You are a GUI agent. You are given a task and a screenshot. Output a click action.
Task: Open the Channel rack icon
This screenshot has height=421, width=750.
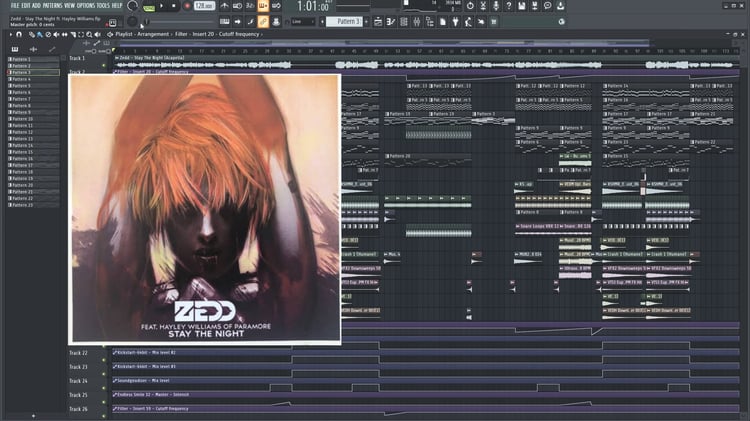(x=404, y=22)
